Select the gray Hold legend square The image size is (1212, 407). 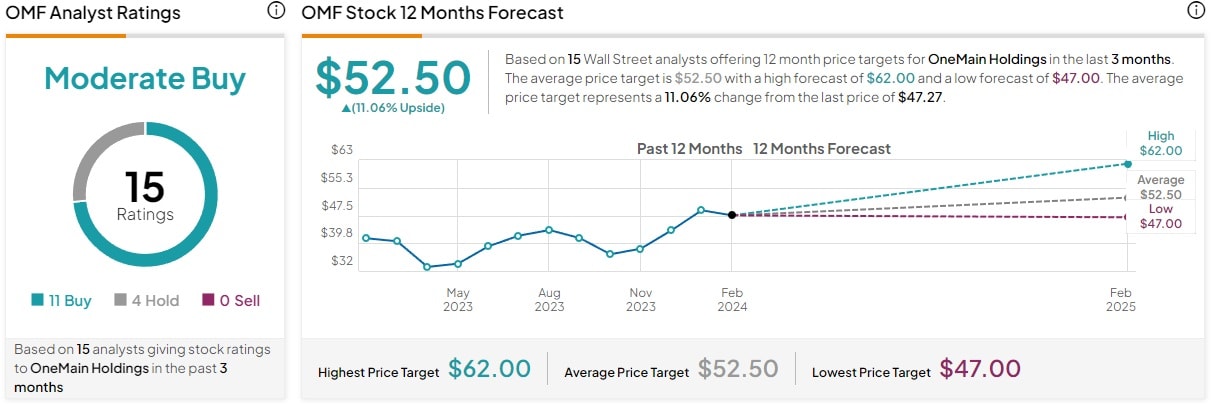(121, 300)
